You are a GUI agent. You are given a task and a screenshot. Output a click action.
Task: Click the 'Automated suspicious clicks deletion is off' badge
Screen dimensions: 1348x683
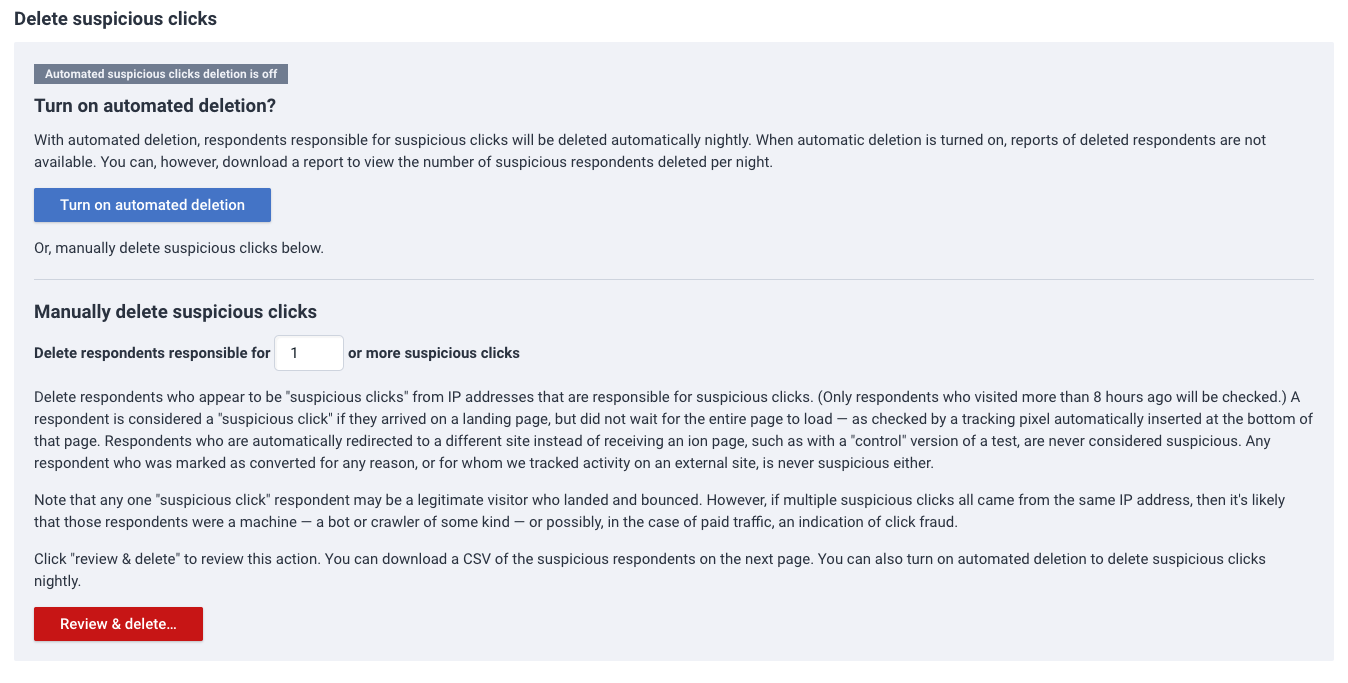tap(161, 74)
